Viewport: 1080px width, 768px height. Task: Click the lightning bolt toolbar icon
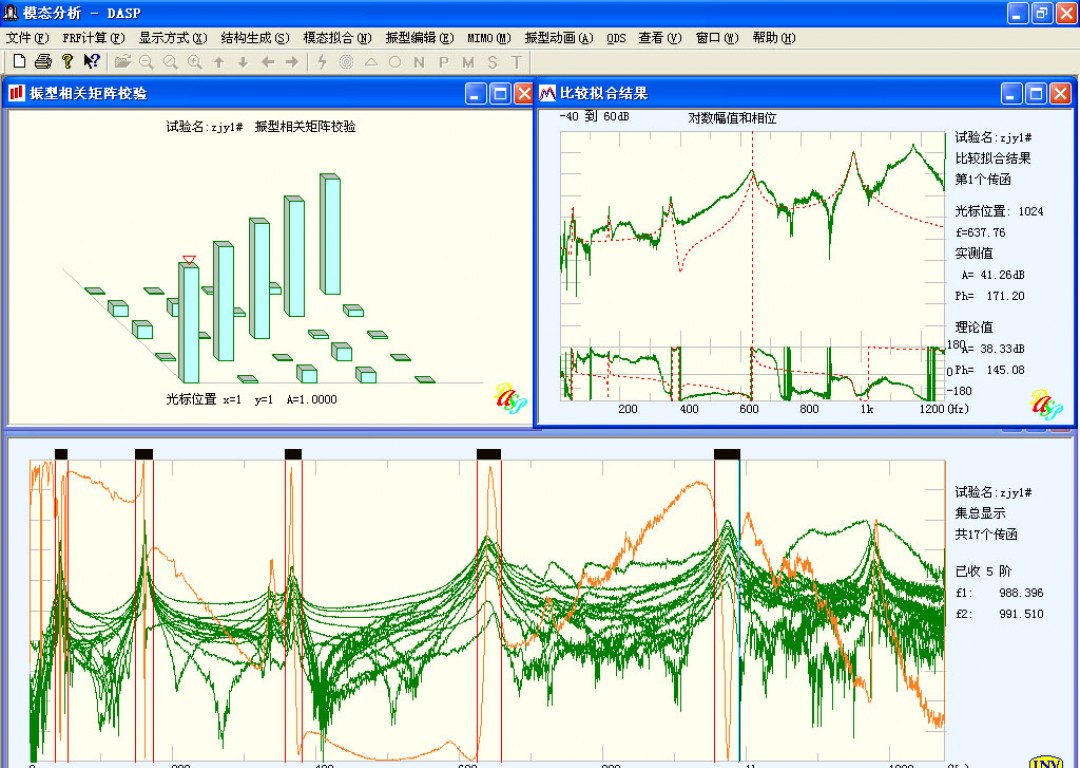click(x=322, y=62)
